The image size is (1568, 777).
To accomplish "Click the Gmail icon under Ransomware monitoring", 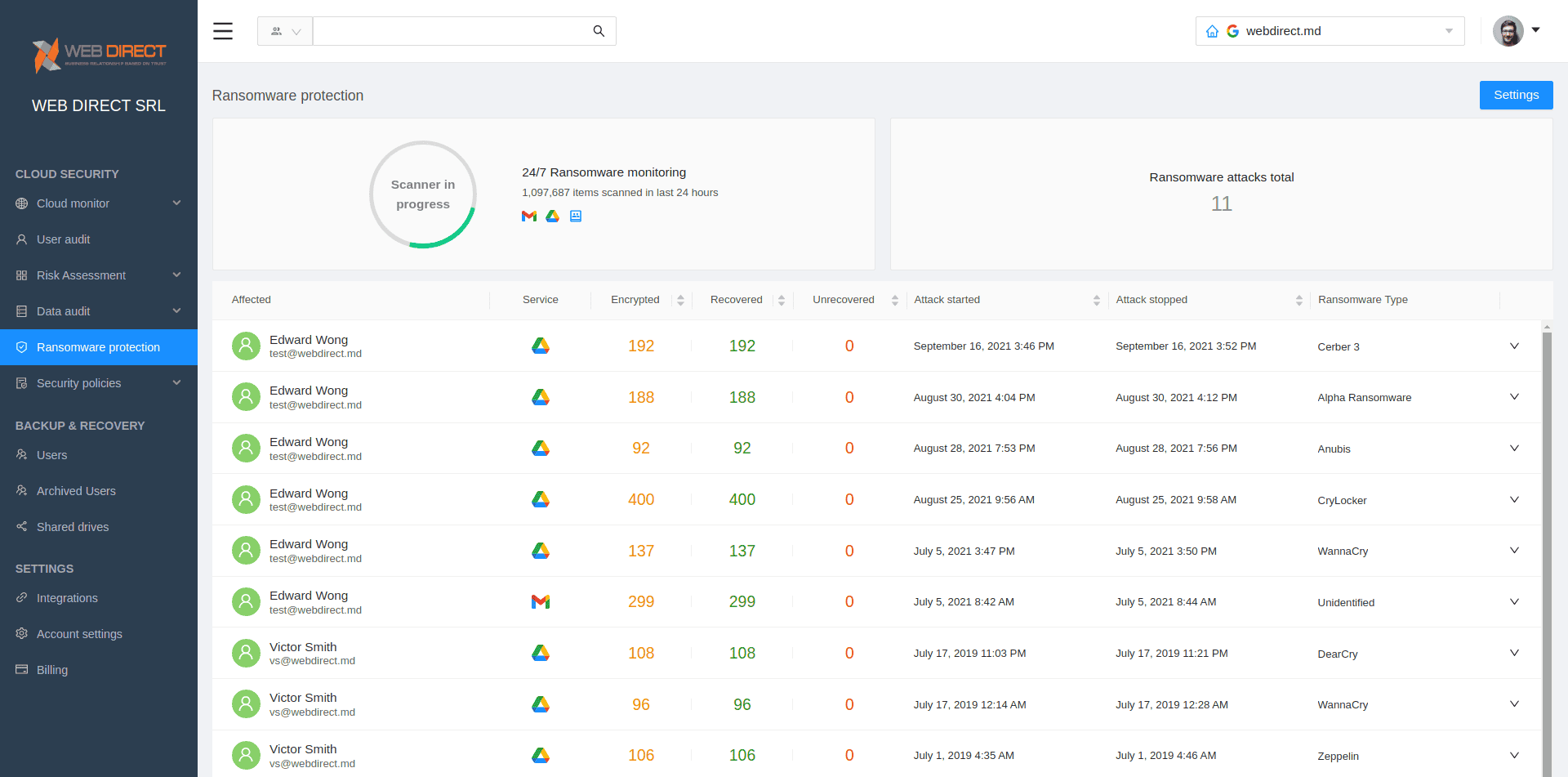I will (x=529, y=217).
